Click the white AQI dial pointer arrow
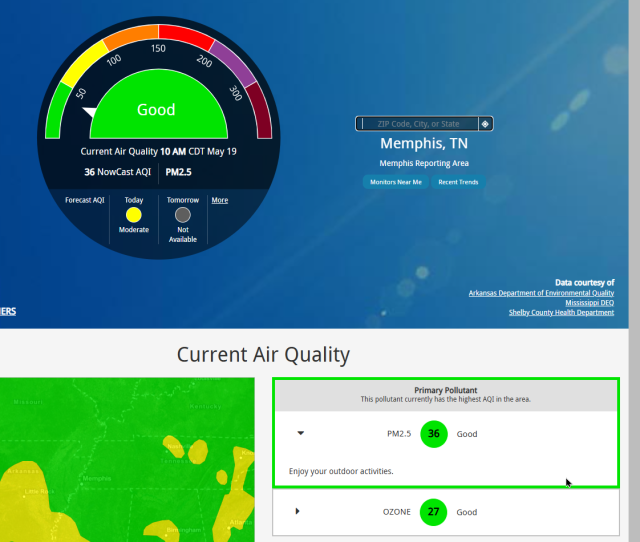 click(90, 112)
